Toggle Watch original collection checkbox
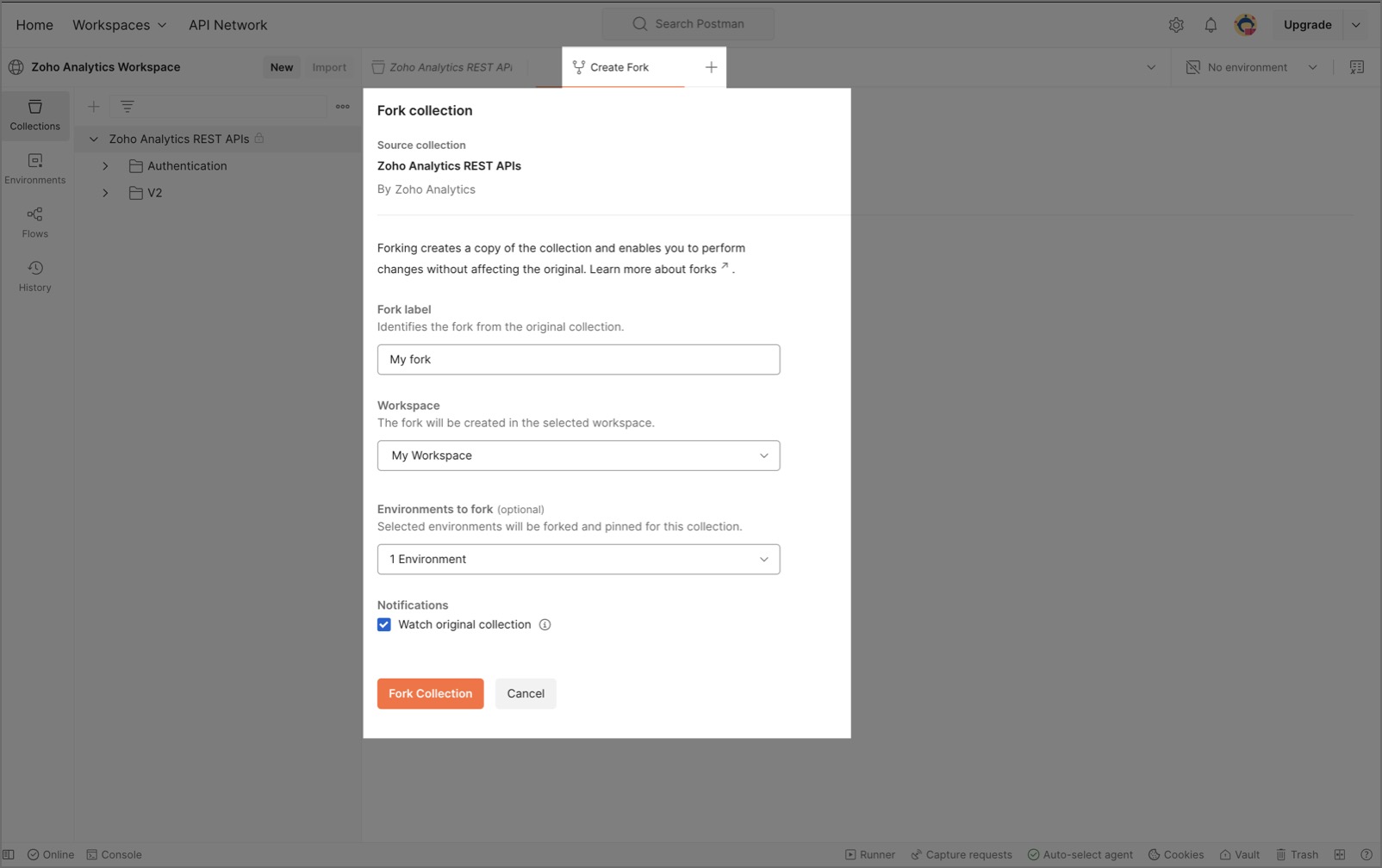 point(384,625)
